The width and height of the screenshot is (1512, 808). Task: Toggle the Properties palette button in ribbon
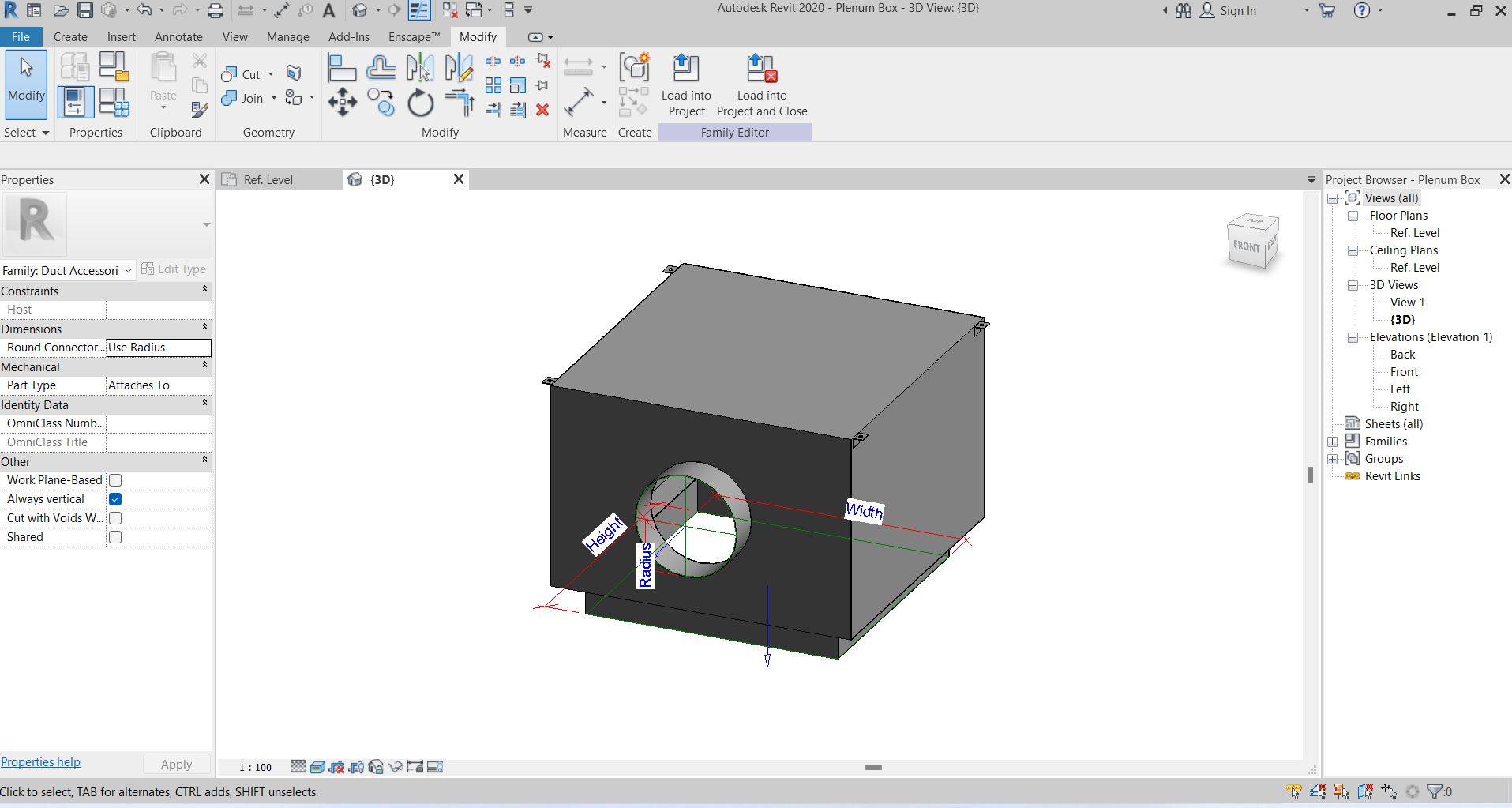(75, 103)
